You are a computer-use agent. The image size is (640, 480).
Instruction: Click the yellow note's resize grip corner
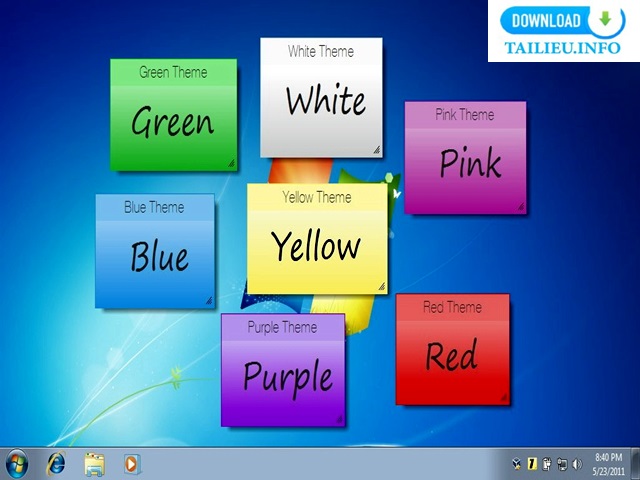[382, 287]
